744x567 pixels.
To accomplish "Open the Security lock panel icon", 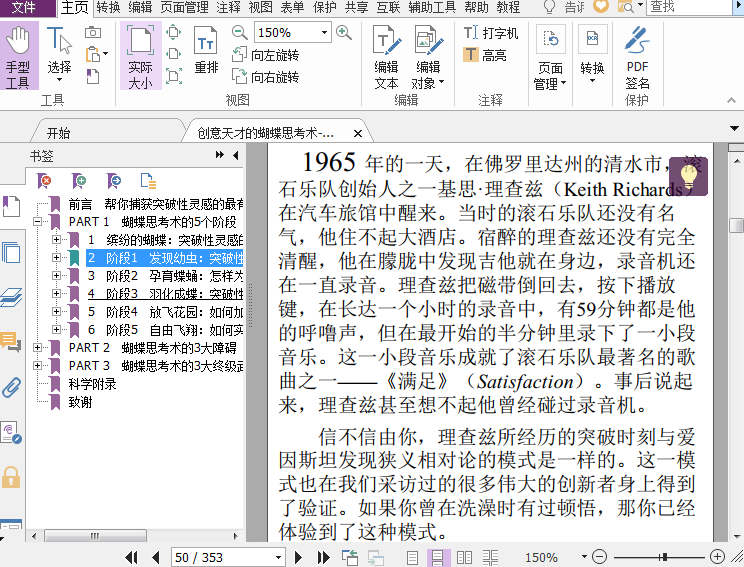I will [x=11, y=477].
